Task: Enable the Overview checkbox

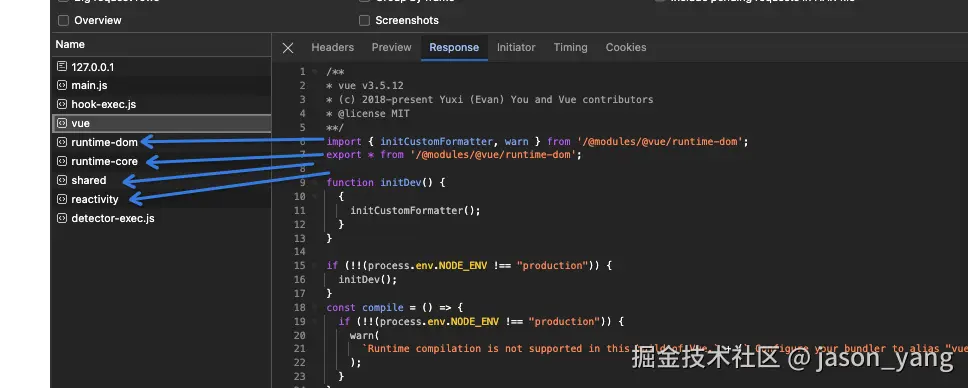Action: click(63, 20)
